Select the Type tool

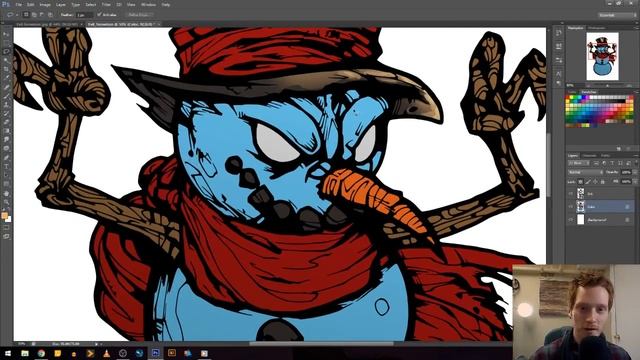pos(6,166)
